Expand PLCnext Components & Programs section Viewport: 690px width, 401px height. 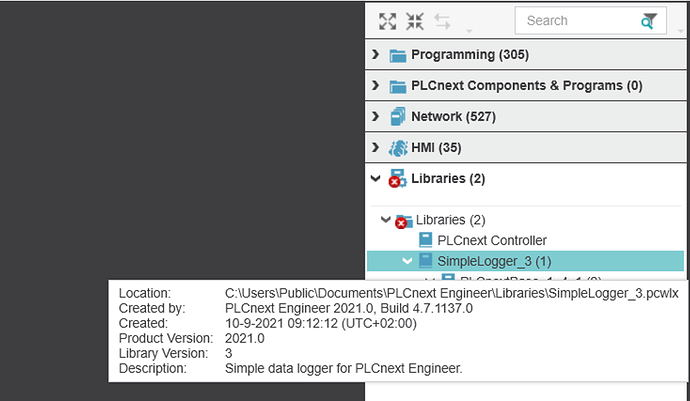[x=375, y=85]
